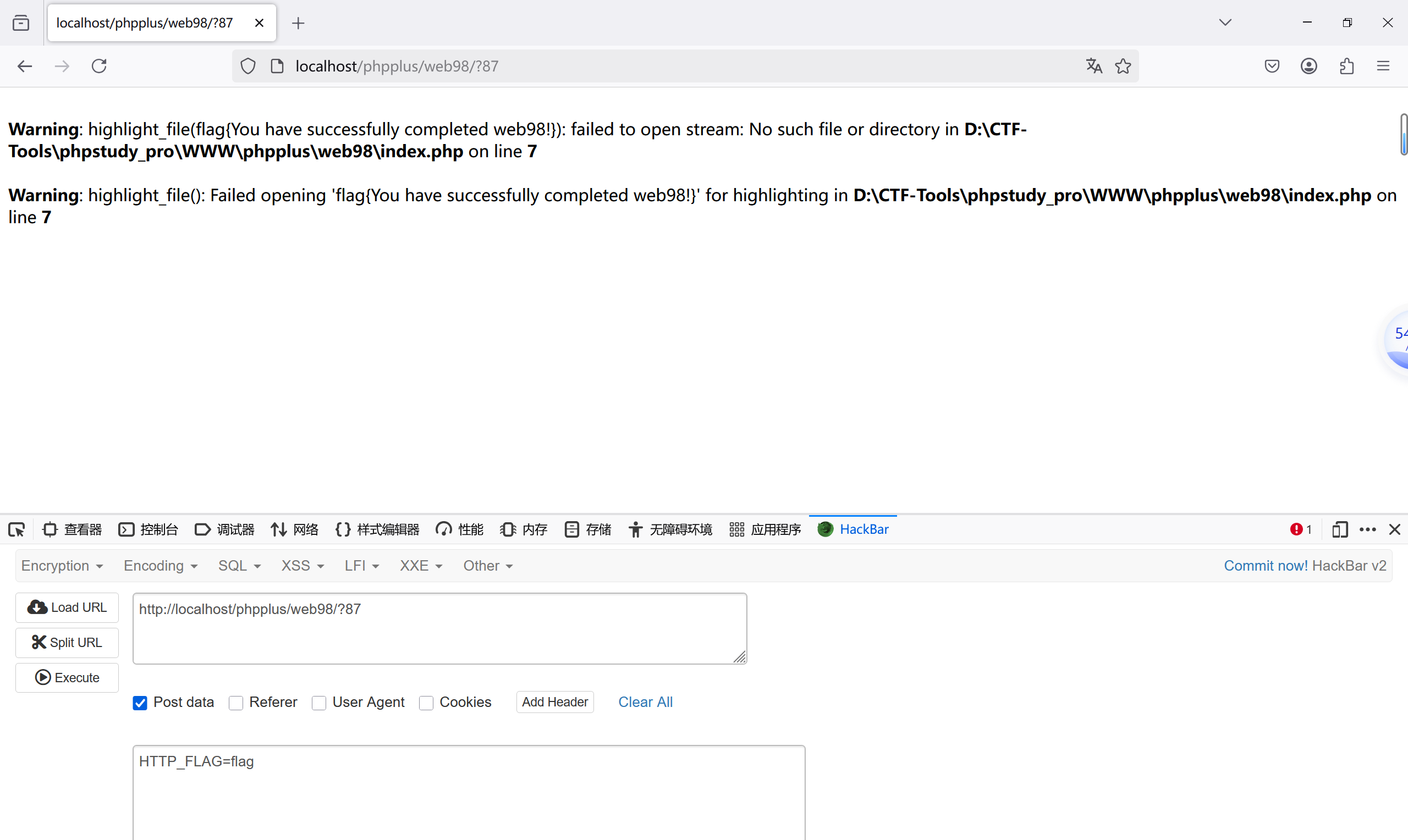
Task: Open the extensions puzzle icon
Action: point(1347,66)
